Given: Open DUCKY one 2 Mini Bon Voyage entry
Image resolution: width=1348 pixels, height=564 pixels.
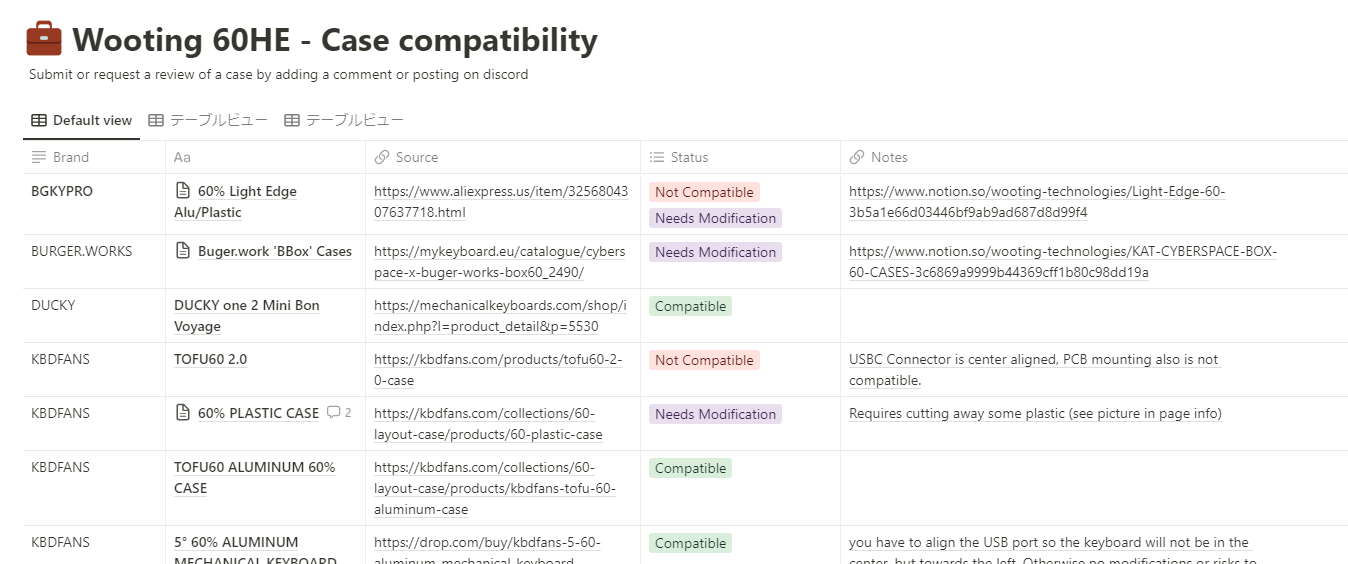Looking at the screenshot, I should pyautogui.click(x=247, y=316).
